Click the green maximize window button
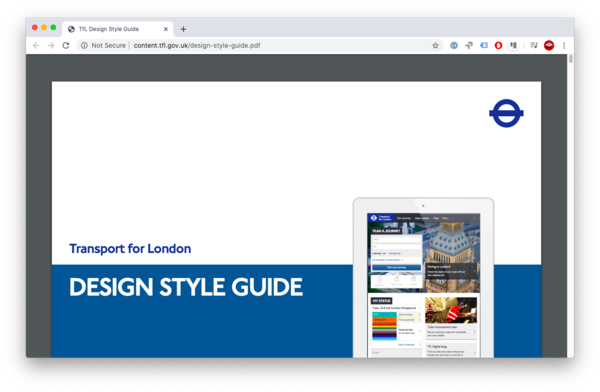600x392 pixels. (x=53, y=27)
